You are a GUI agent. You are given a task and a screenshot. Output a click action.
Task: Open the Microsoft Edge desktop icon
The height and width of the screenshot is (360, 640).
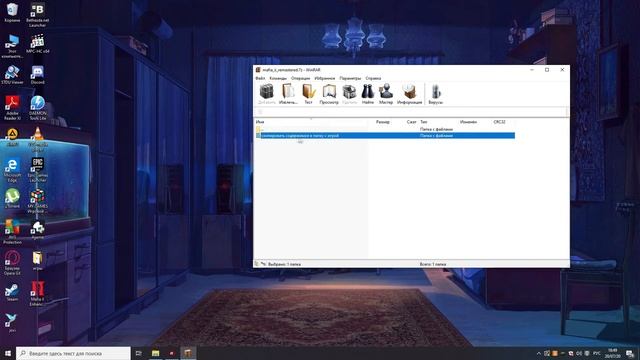(x=12, y=170)
